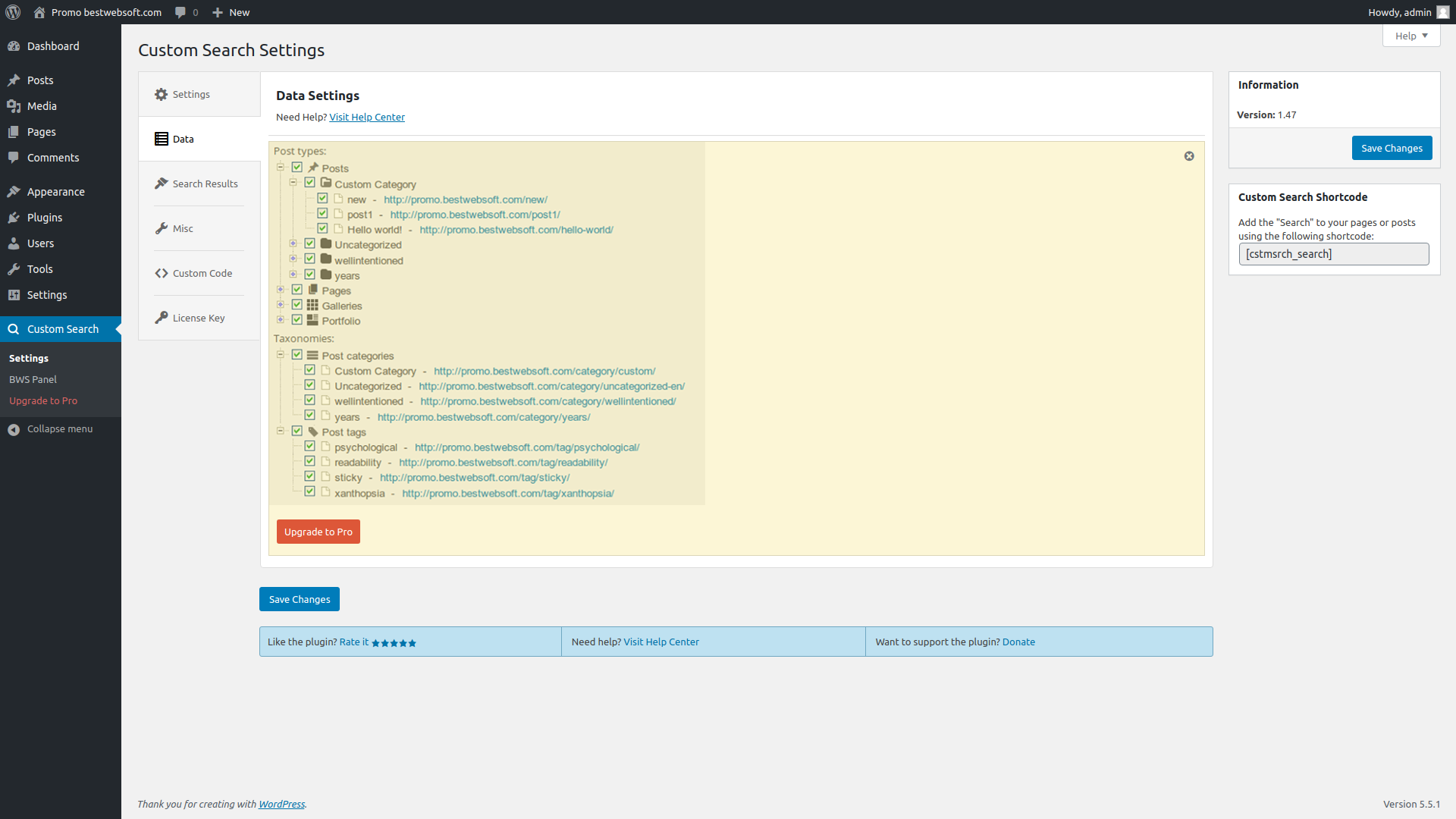Open the Visit Help Center link under Data Settings
This screenshot has width=1456, height=819.
[367, 117]
